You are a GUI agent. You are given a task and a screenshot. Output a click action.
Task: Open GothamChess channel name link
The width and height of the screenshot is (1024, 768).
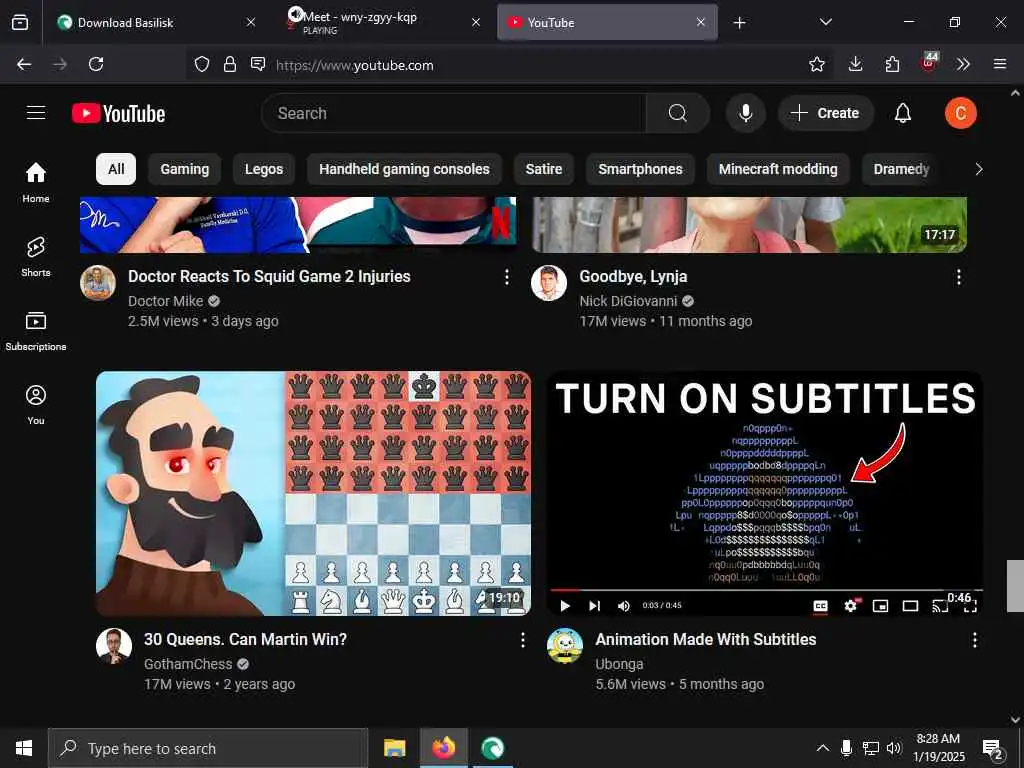point(188,664)
